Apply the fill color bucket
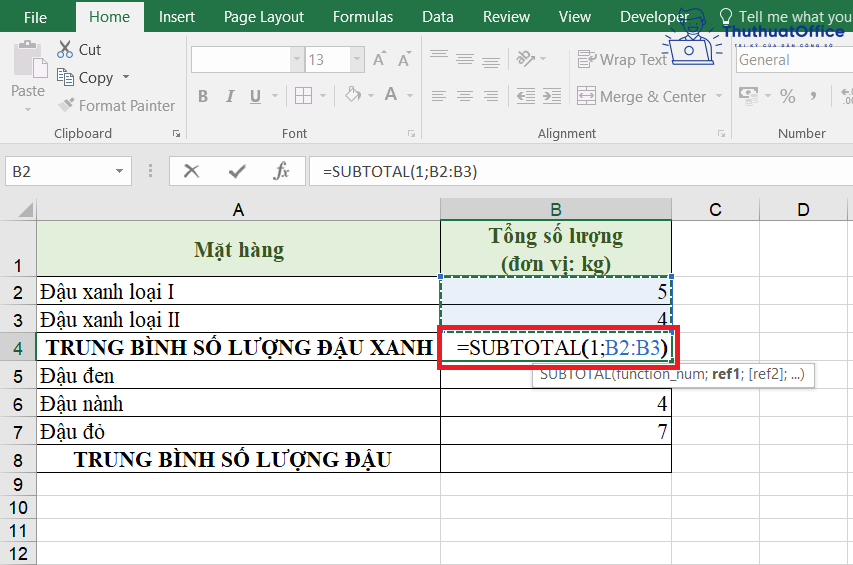Image resolution: width=853 pixels, height=565 pixels. pos(353,95)
